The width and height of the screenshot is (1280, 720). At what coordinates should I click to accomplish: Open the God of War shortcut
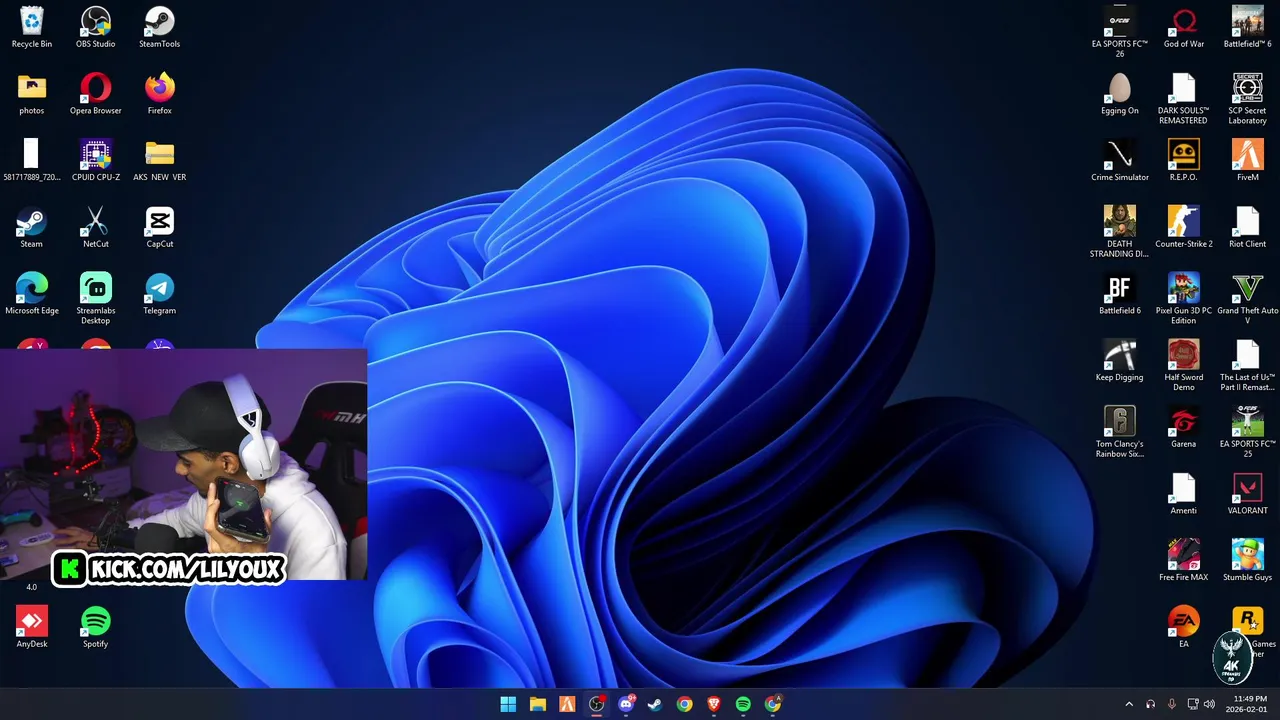coord(1184,27)
